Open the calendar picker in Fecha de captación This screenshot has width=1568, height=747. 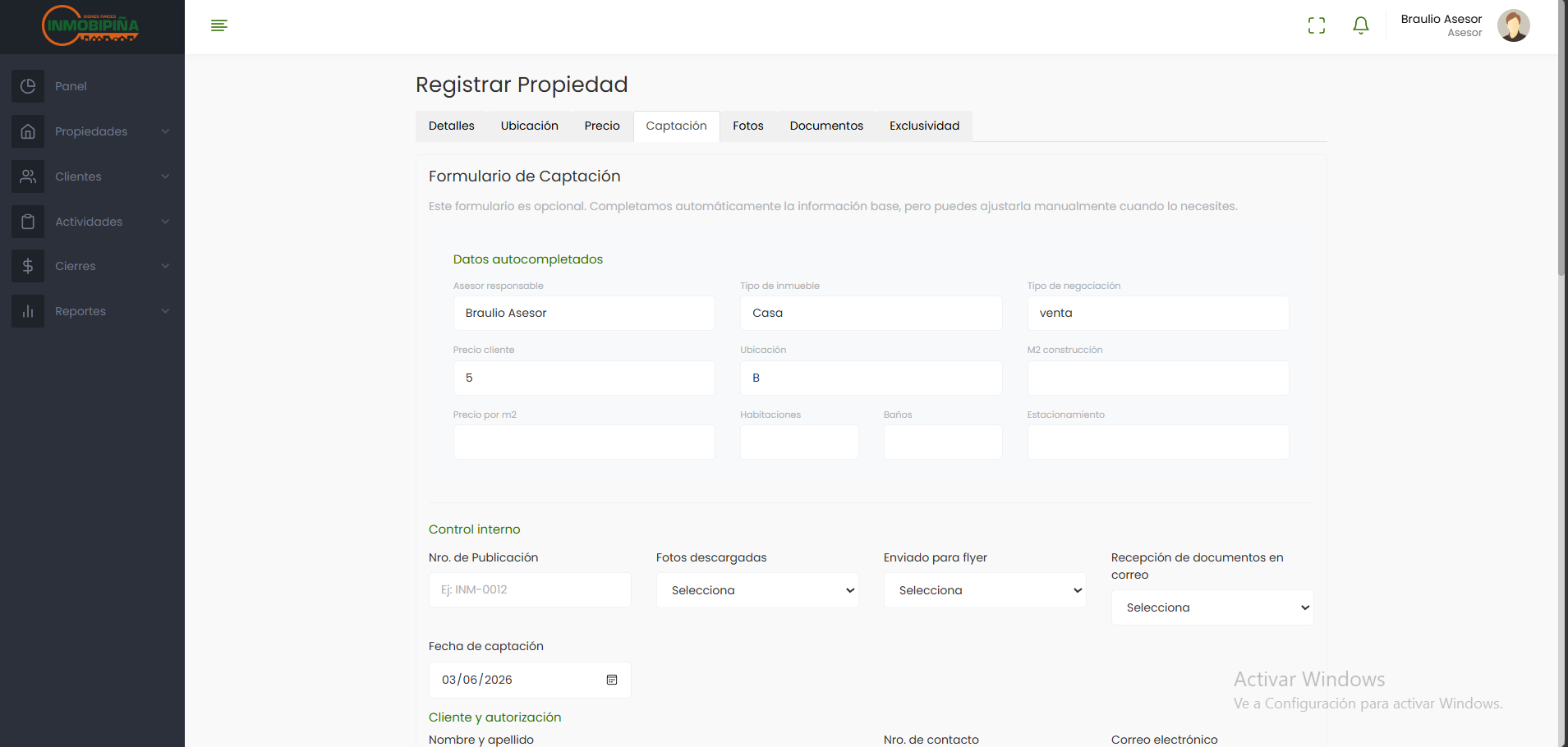pyautogui.click(x=612, y=680)
